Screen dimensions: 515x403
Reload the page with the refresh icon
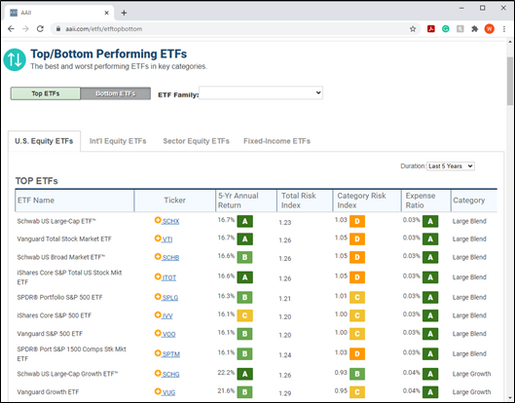pyautogui.click(x=40, y=29)
